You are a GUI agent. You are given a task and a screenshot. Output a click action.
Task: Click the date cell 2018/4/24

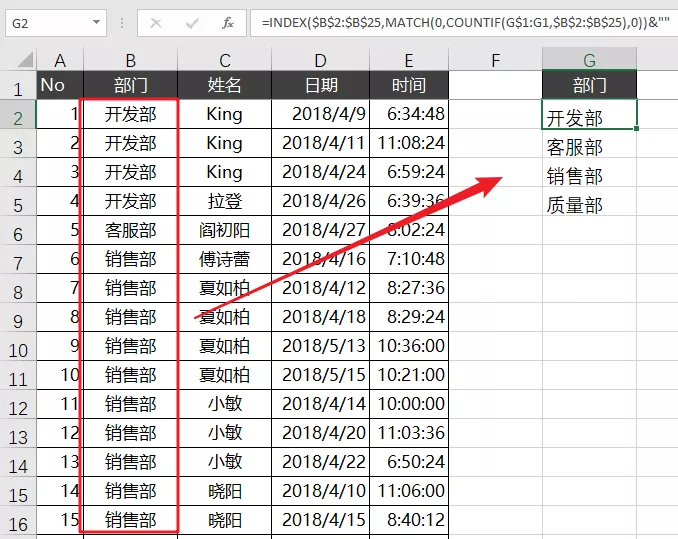point(320,172)
